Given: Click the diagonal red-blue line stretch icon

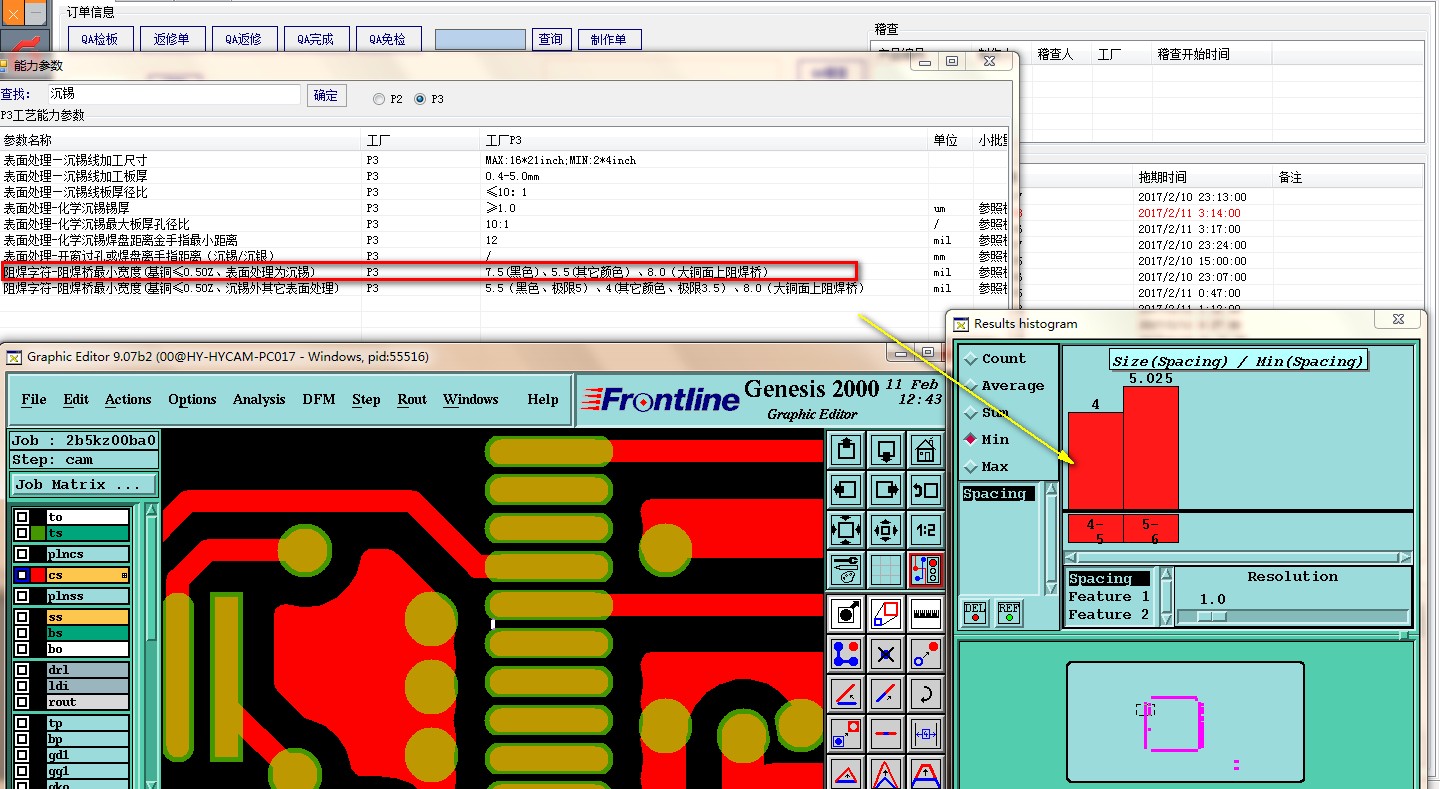Looking at the screenshot, I should pos(886,692).
